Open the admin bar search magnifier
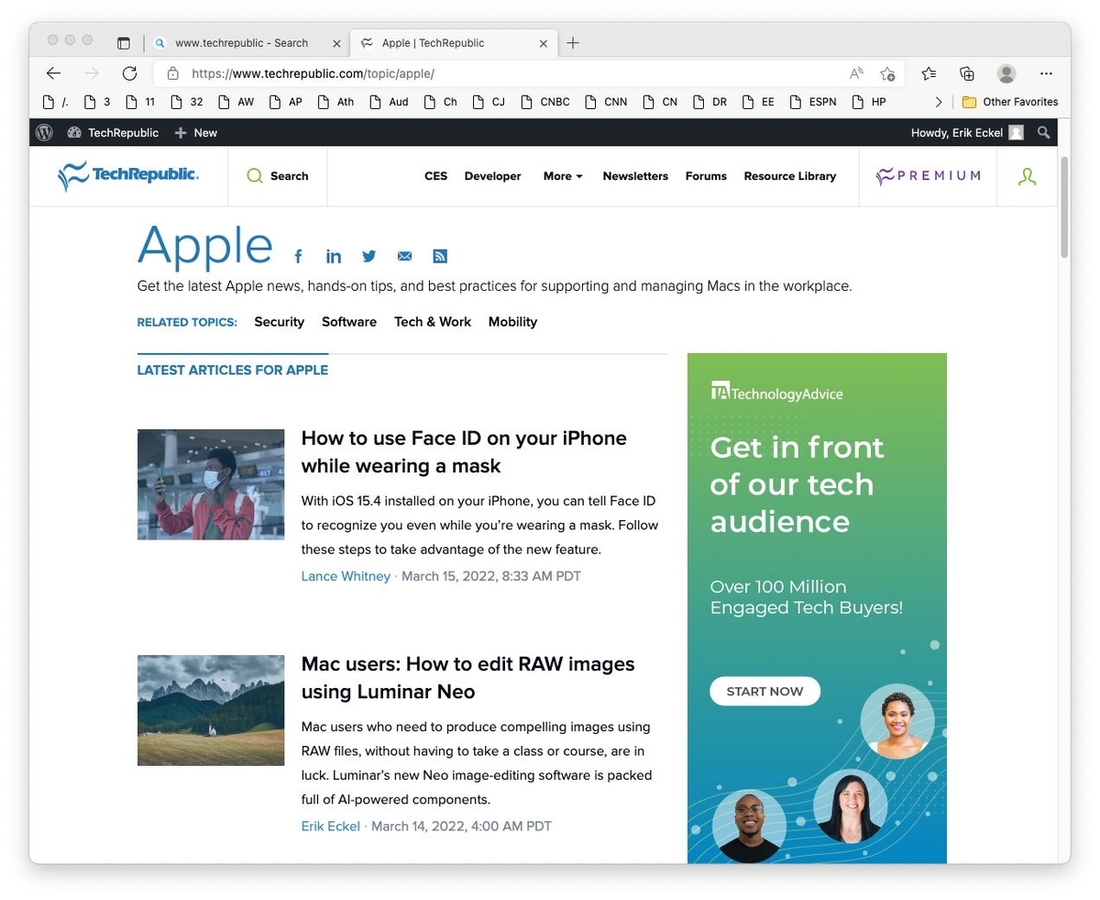This screenshot has height=900, width=1100. click(1044, 131)
